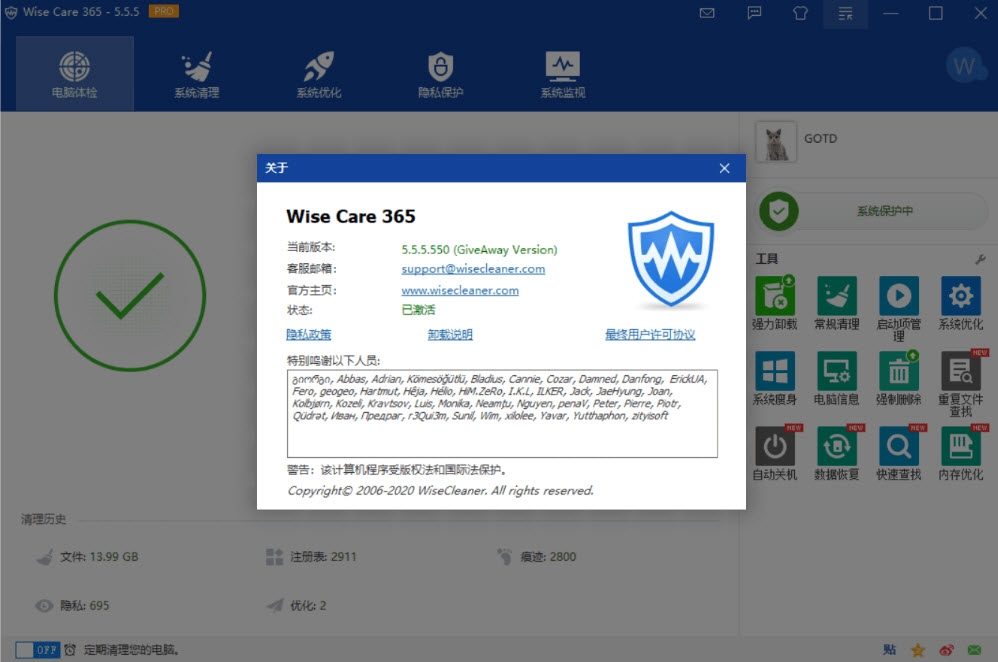The image size is (998, 662).
Task: Click the wrench icon beside 工具
Action: 980,259
